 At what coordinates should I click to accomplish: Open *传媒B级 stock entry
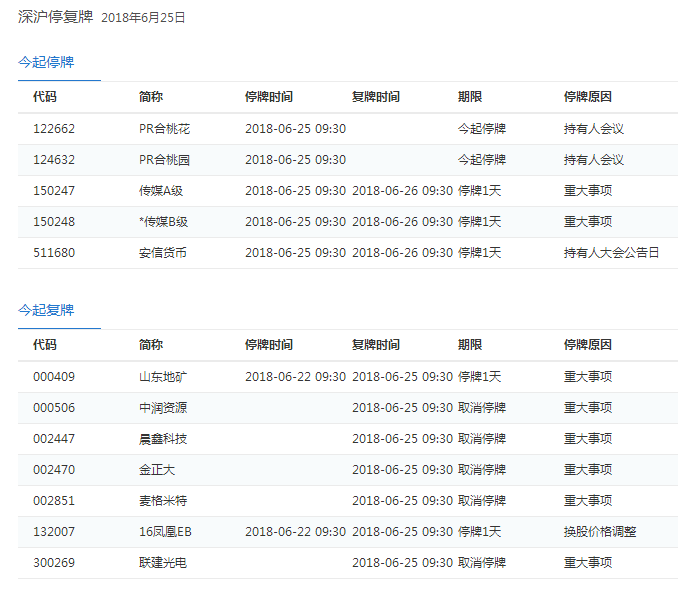(163, 222)
